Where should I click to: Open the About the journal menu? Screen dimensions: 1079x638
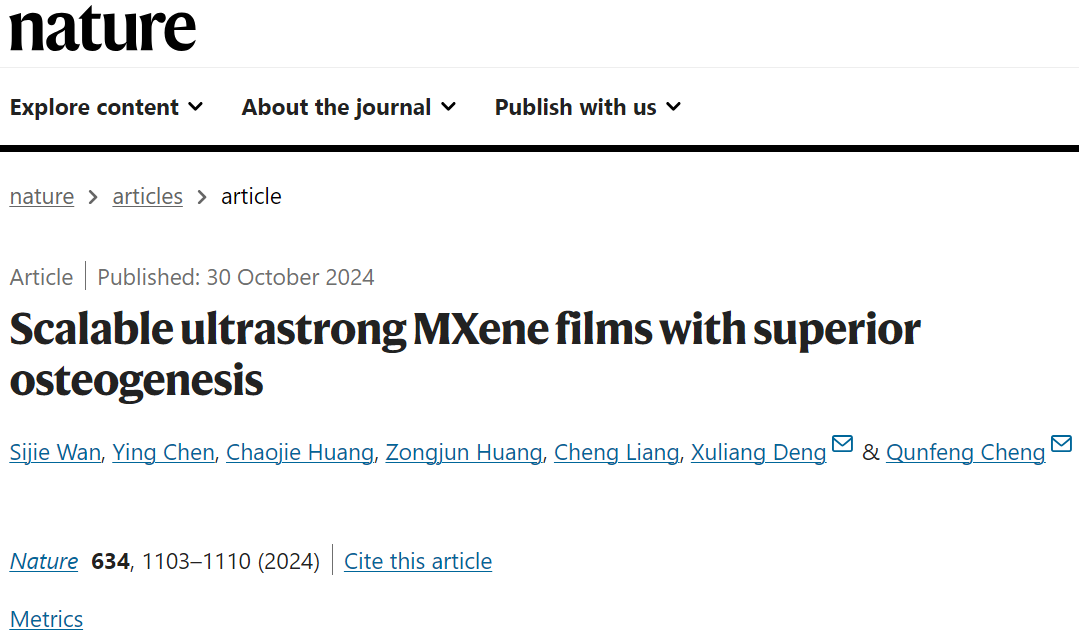click(x=348, y=107)
